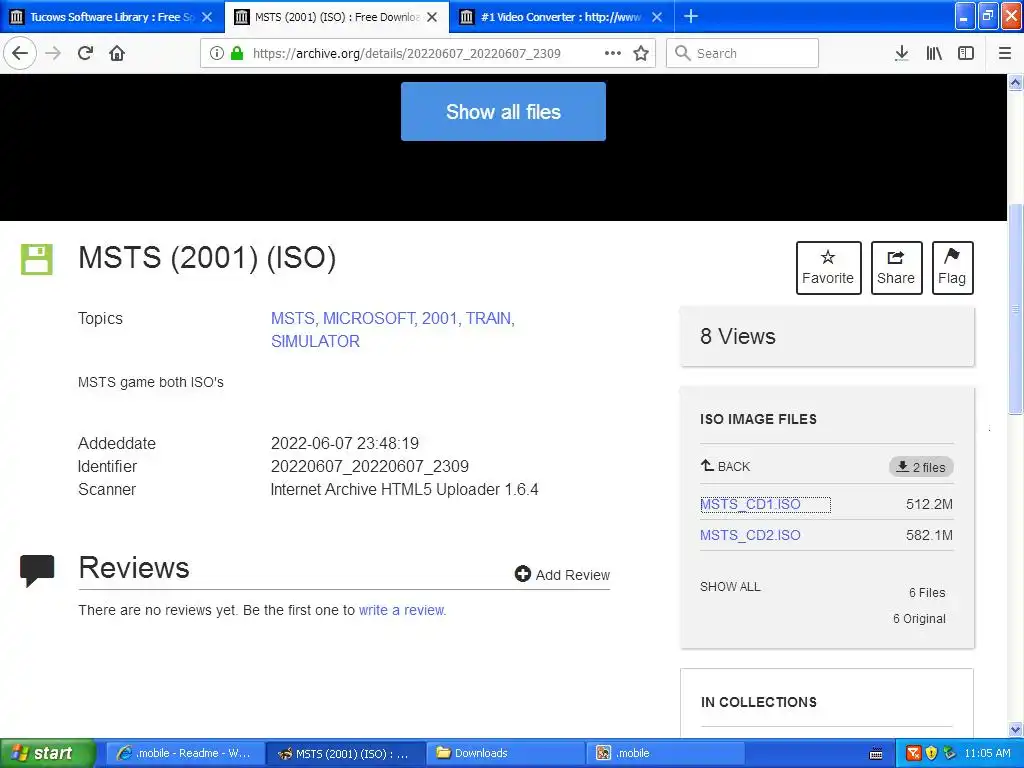Toggle the browser sidebar view

click(x=966, y=53)
